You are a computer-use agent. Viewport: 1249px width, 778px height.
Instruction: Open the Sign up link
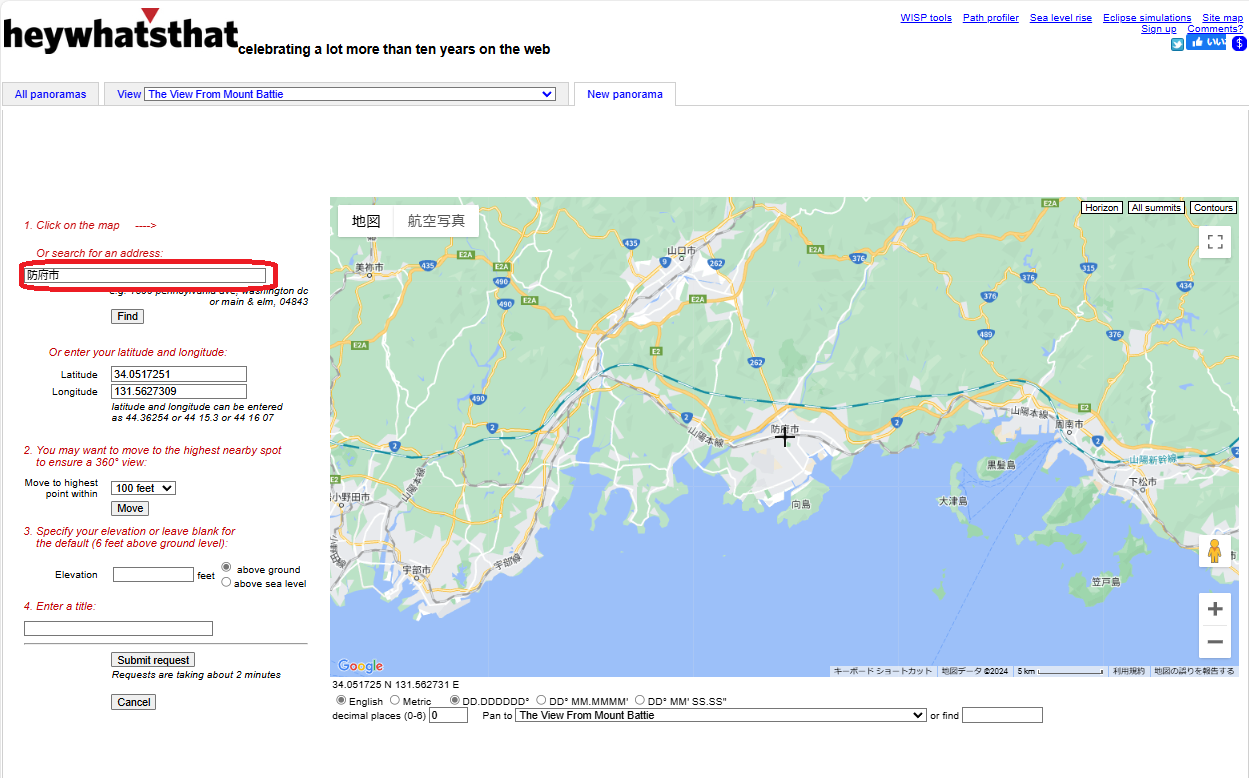tap(1159, 29)
